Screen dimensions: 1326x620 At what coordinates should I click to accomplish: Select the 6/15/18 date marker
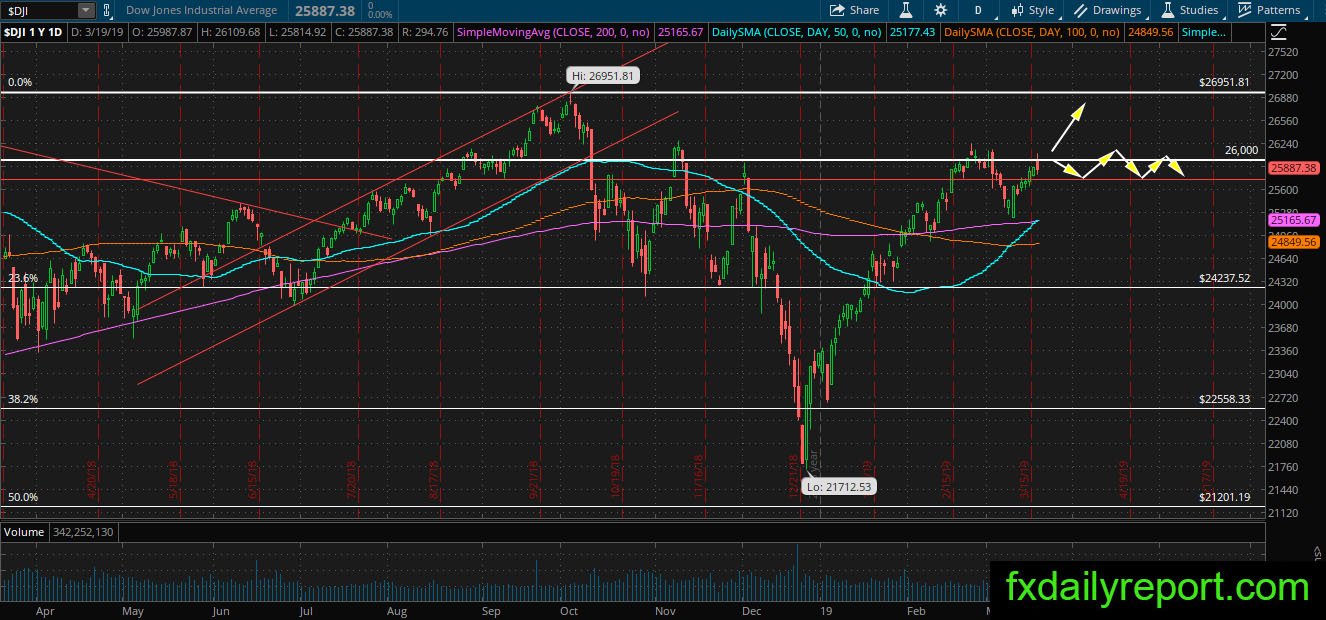[x=255, y=479]
